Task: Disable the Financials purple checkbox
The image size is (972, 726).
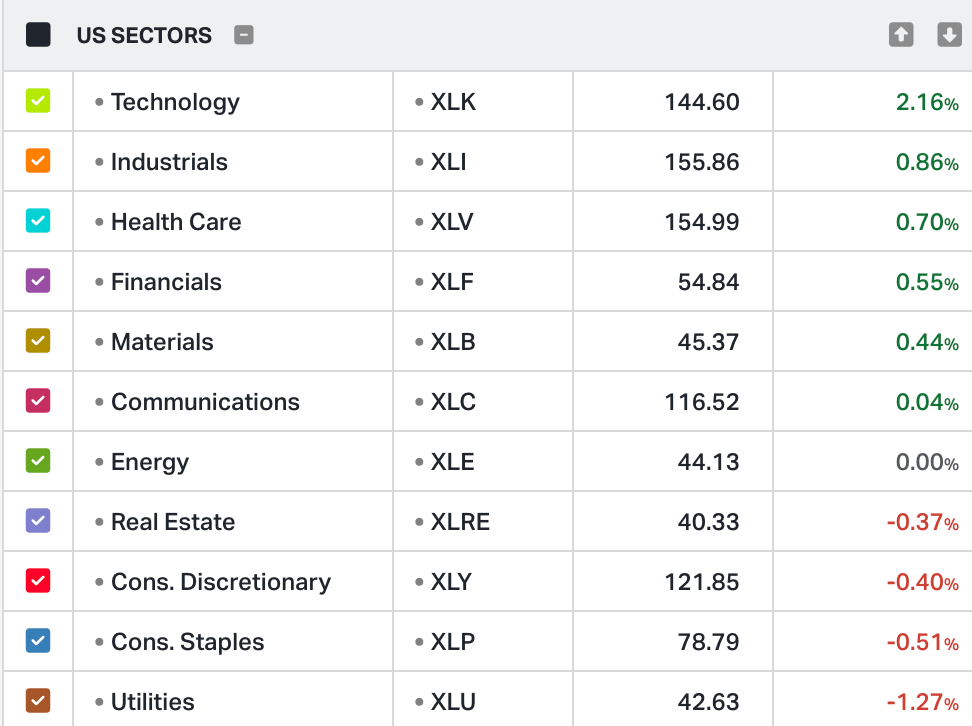Action: tap(38, 281)
